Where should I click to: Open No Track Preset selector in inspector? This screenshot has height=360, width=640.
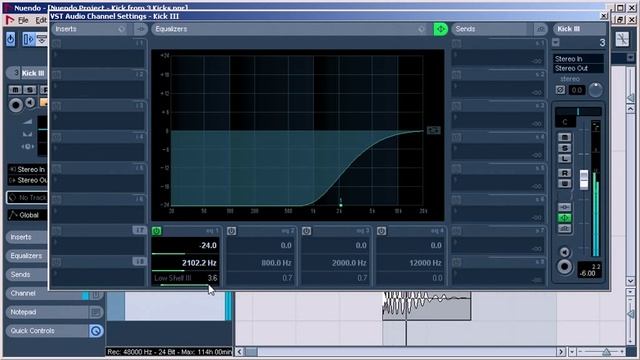click(28, 198)
